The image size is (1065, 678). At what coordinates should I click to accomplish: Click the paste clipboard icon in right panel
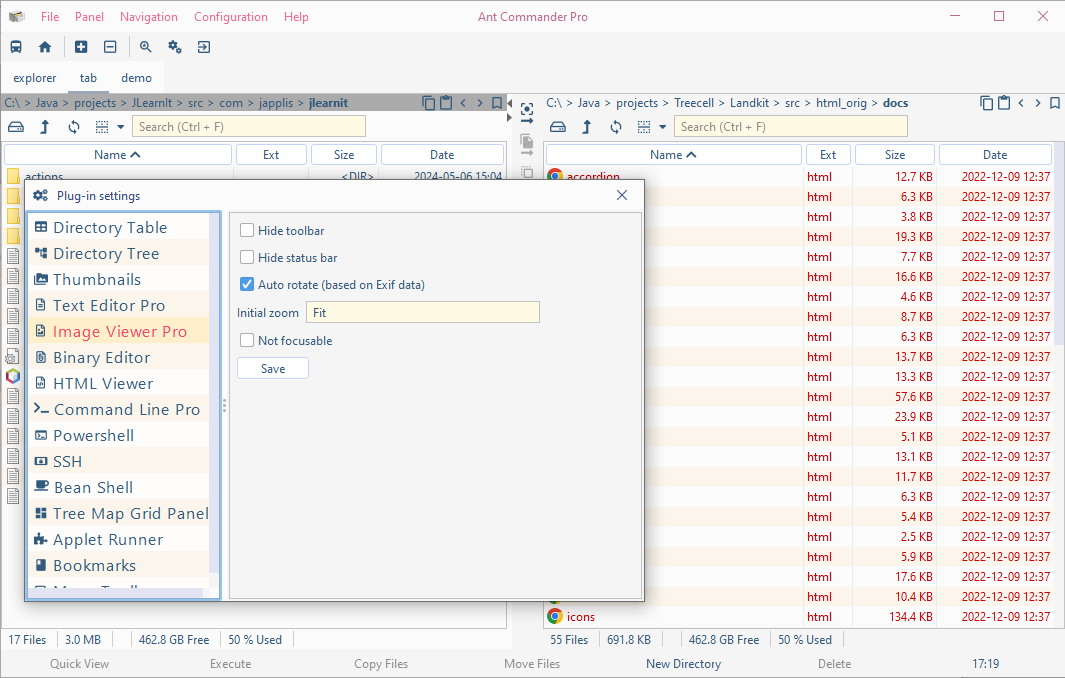point(1005,103)
